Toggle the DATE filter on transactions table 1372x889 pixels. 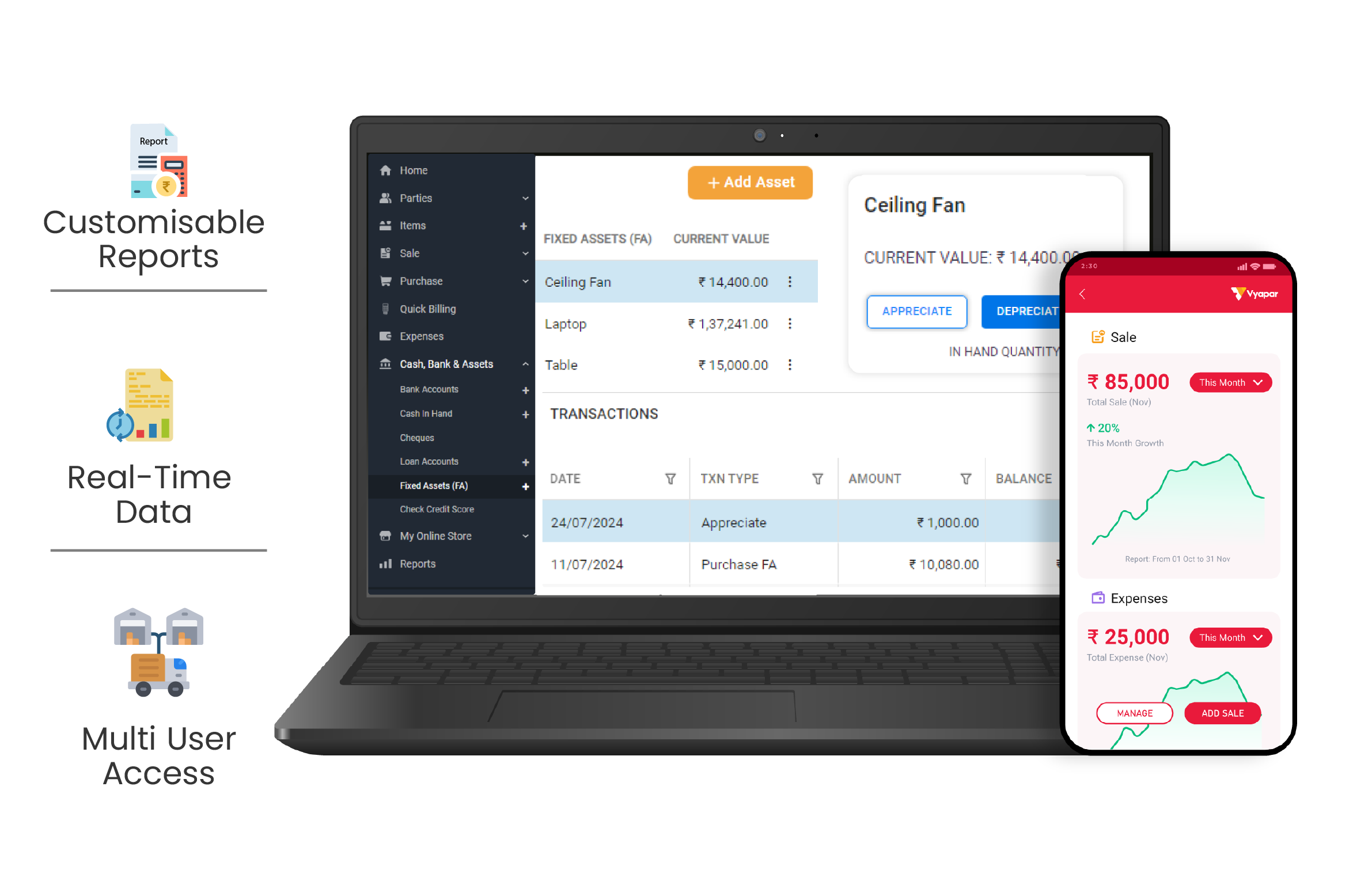(669, 478)
